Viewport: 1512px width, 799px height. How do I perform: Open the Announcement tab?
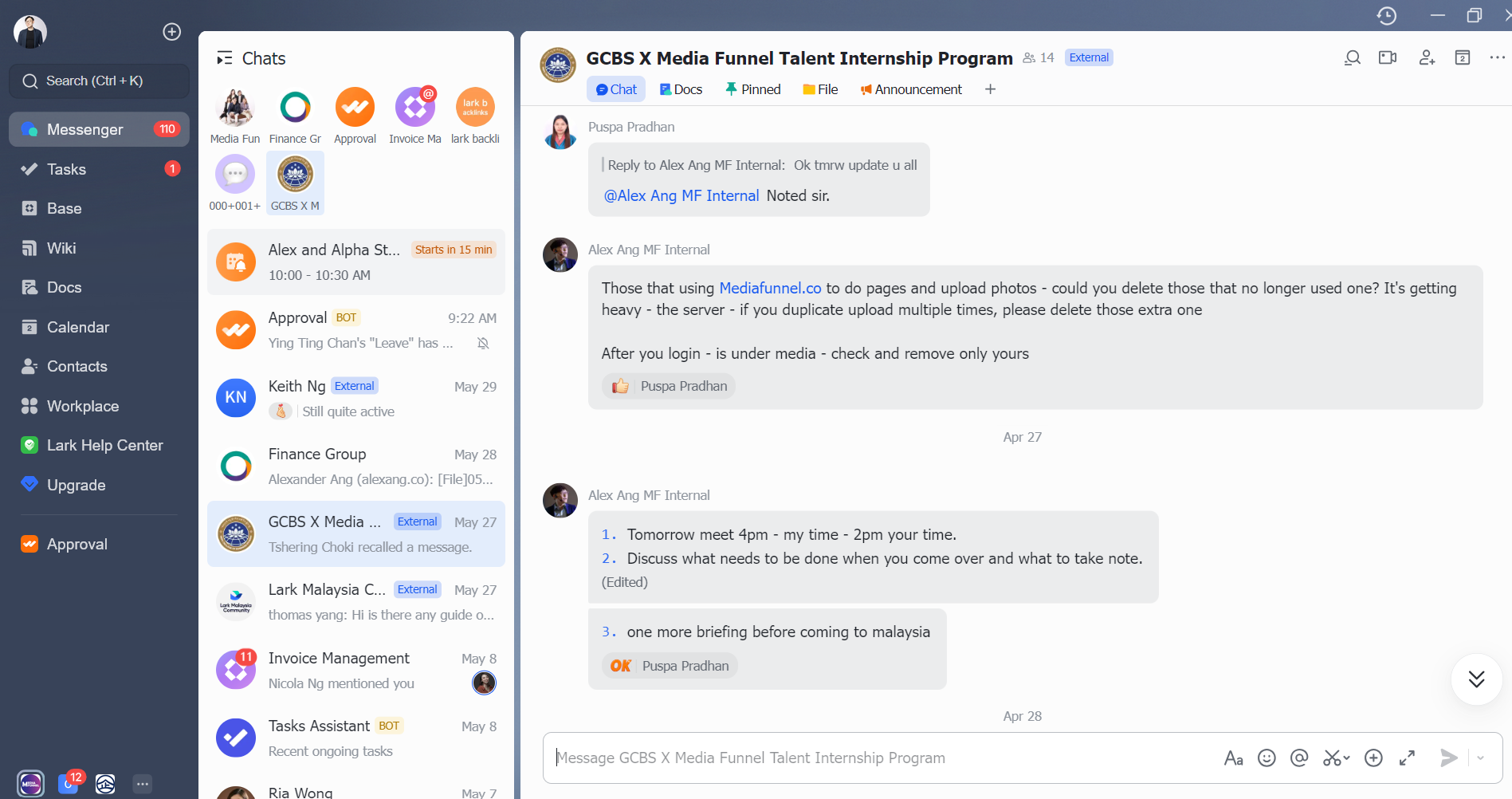pos(911,89)
